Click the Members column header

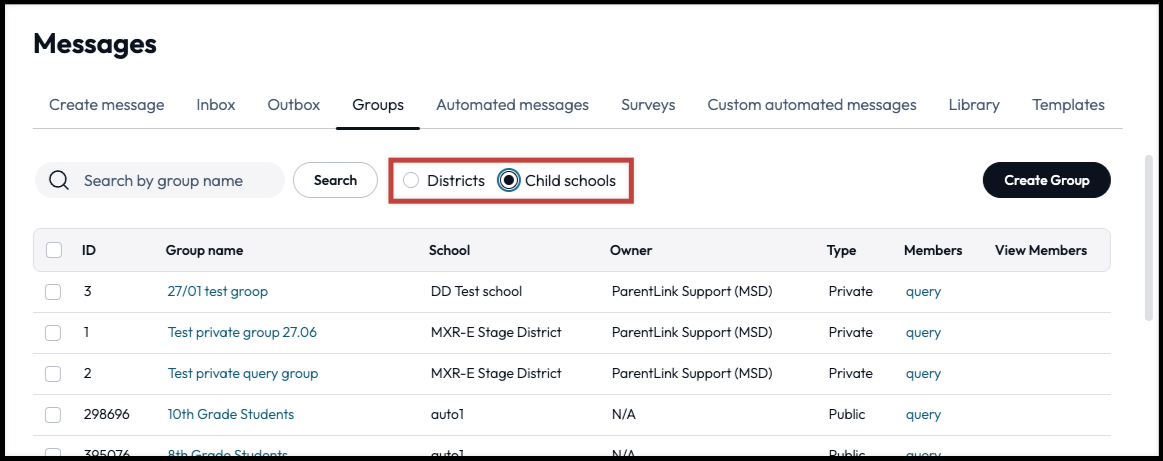point(933,251)
